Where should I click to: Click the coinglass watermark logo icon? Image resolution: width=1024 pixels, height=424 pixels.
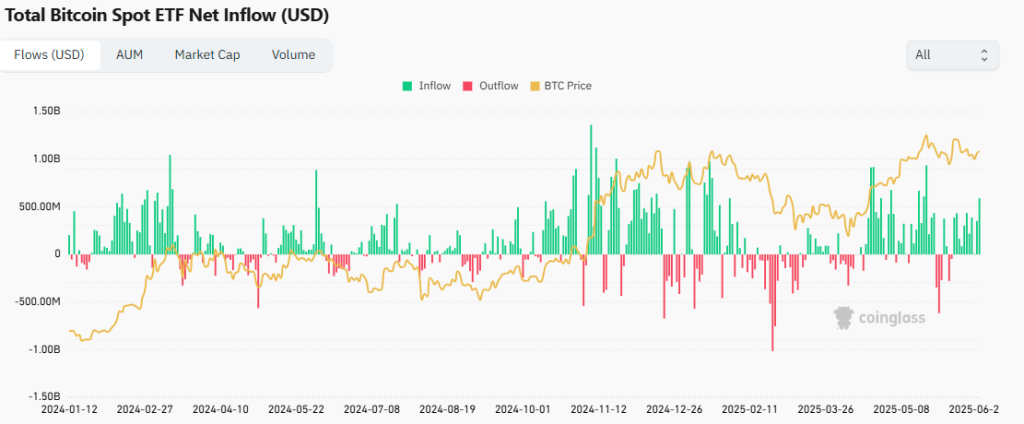coord(844,317)
